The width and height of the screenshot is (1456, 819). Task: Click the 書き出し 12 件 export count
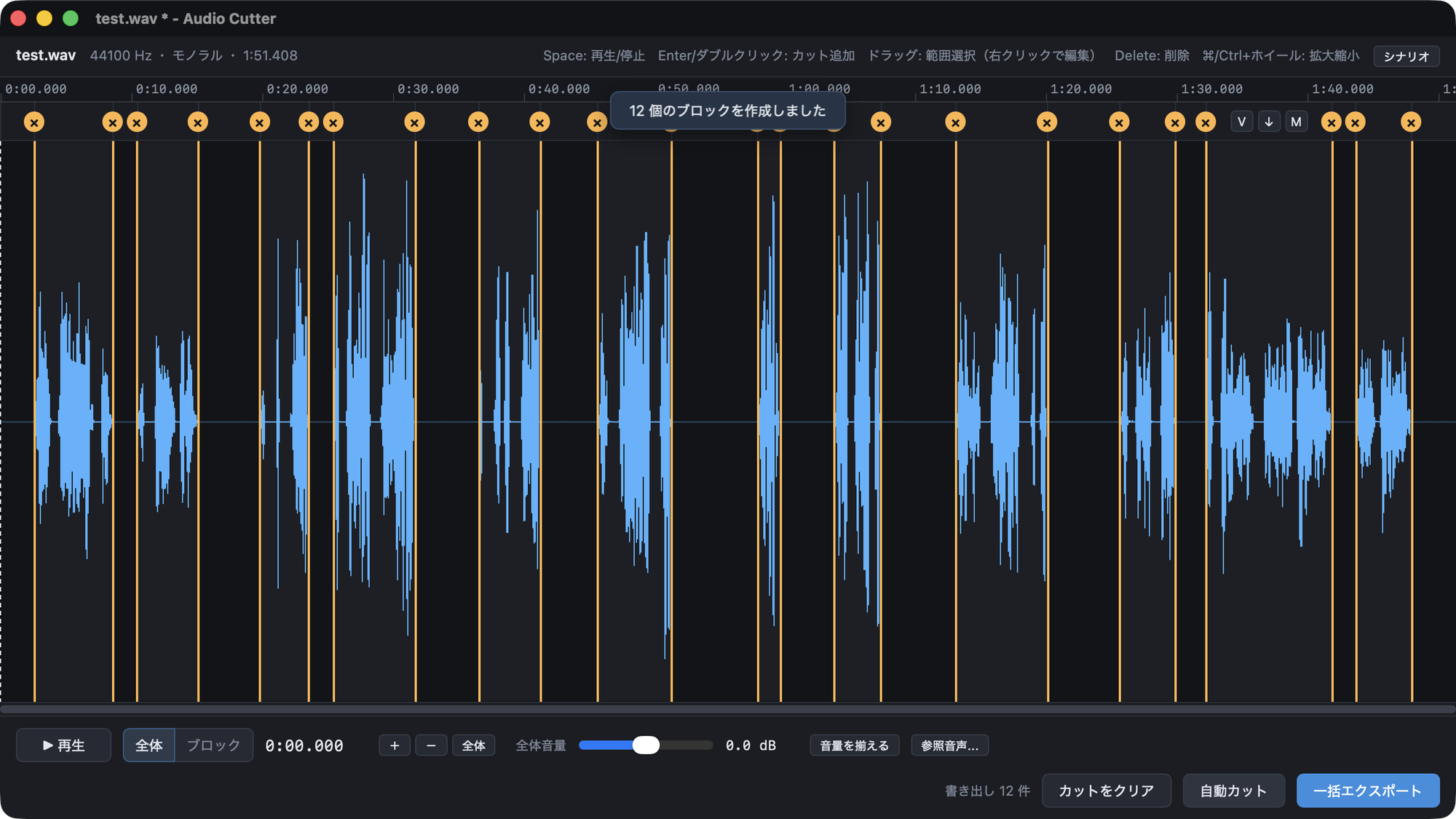[988, 791]
